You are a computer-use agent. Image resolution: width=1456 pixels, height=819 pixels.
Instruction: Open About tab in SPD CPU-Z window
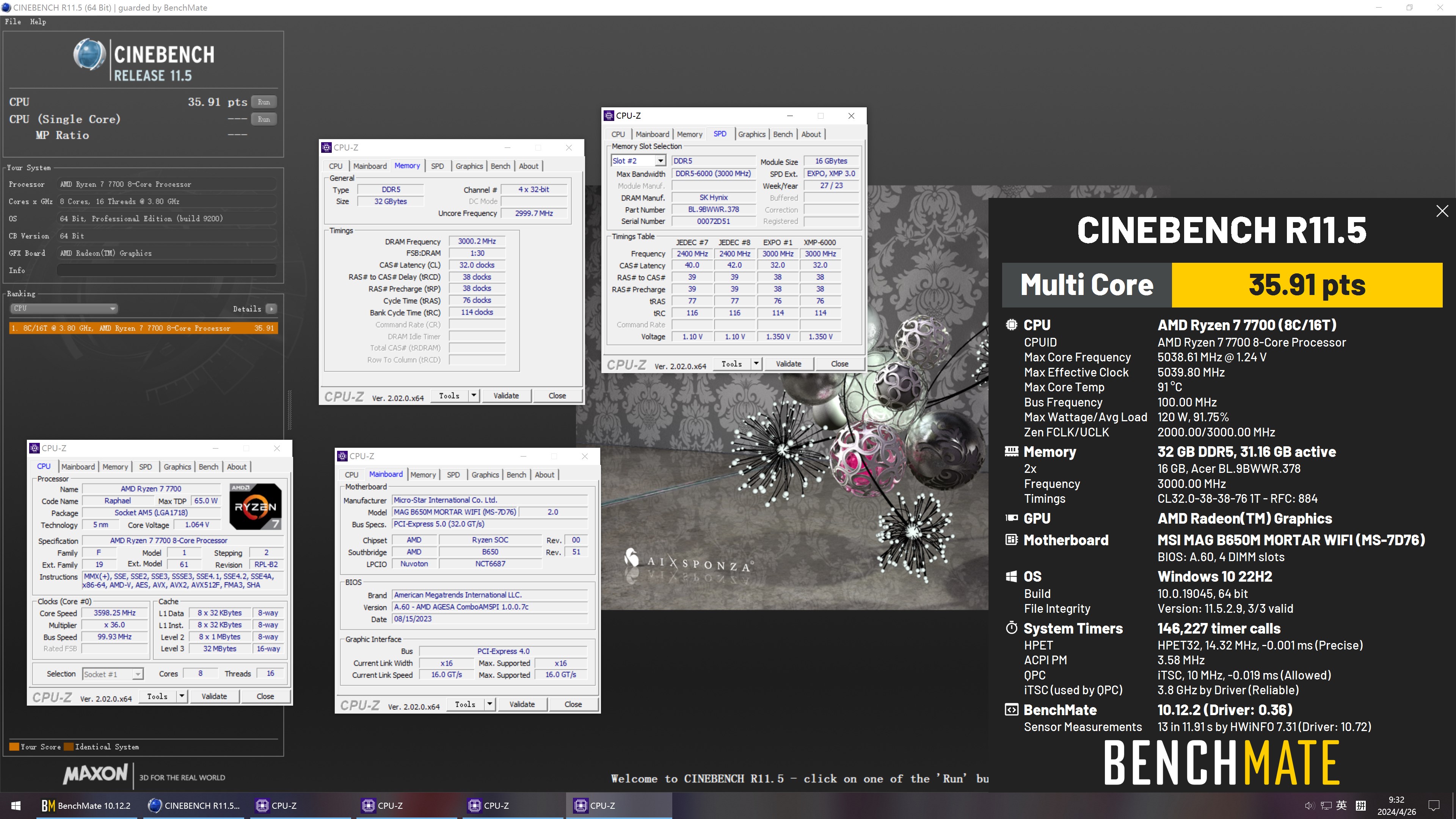click(x=811, y=135)
